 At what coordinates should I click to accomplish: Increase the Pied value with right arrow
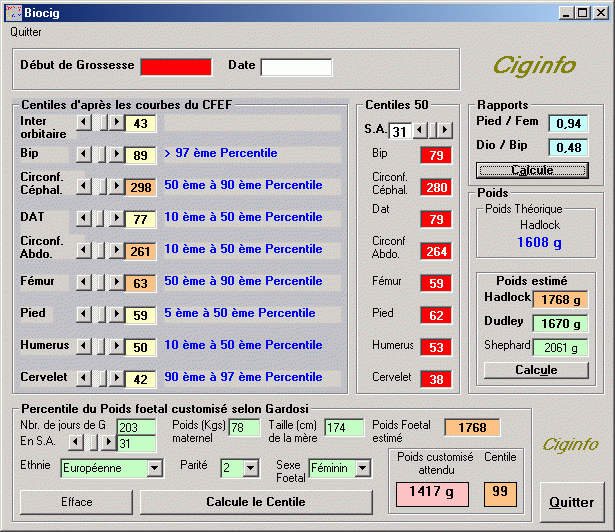tap(116, 315)
